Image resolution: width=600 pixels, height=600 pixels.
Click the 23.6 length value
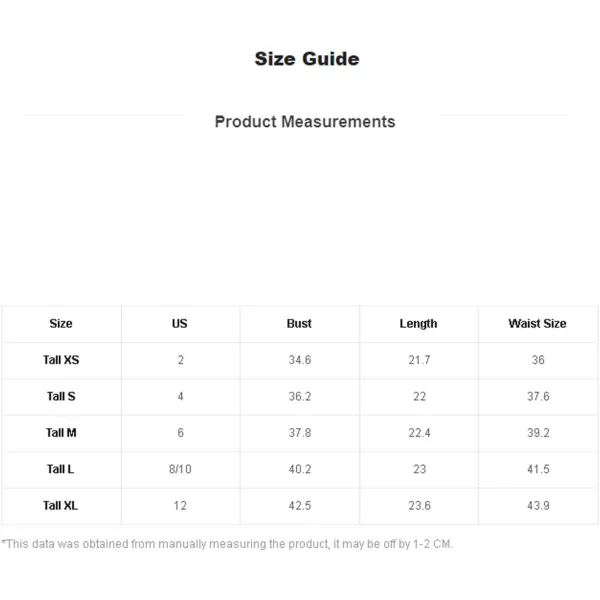coord(419,506)
